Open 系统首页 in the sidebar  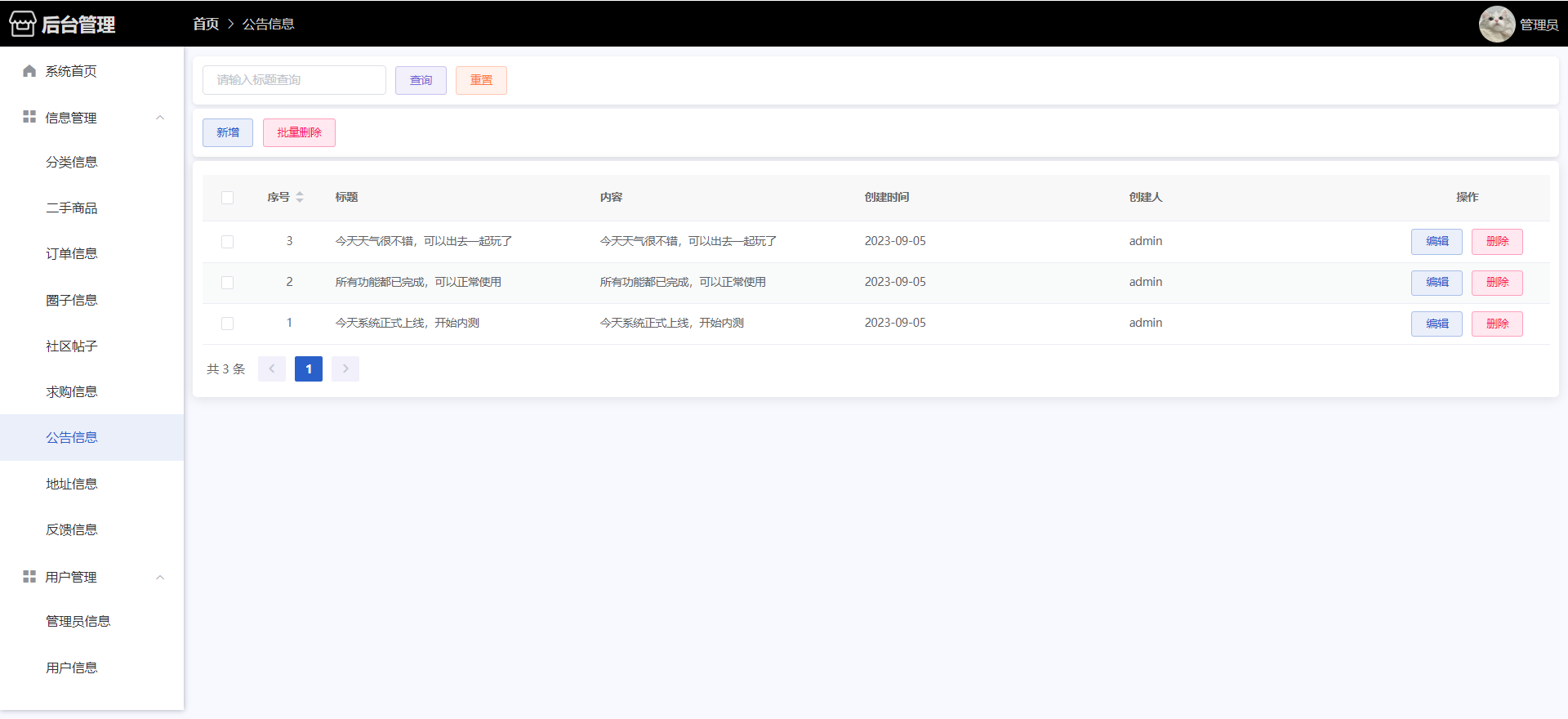[x=91, y=71]
